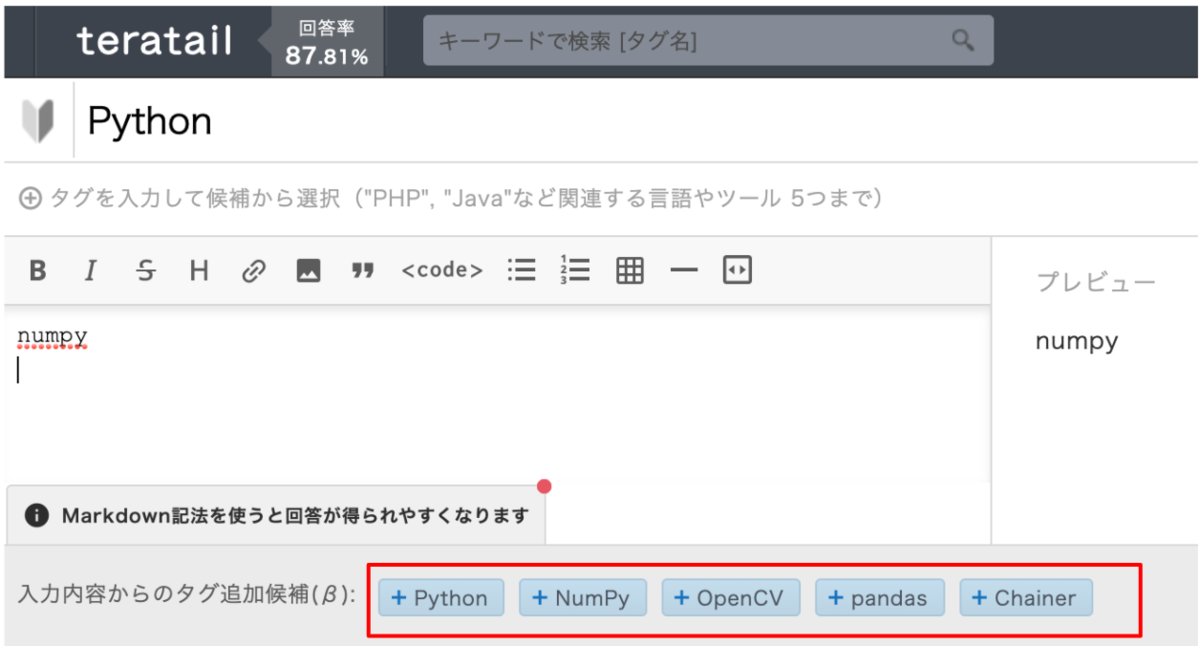
Task: Insert a code block
Action: 442,270
